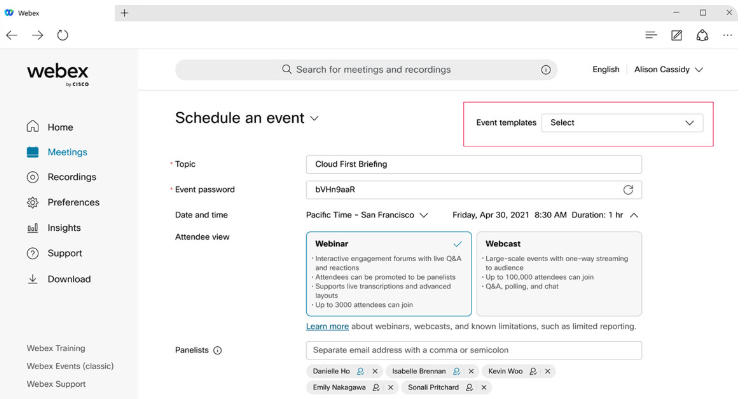
Task: Click the role icon beside Danielle Ho
Action: pyautogui.click(x=361, y=371)
